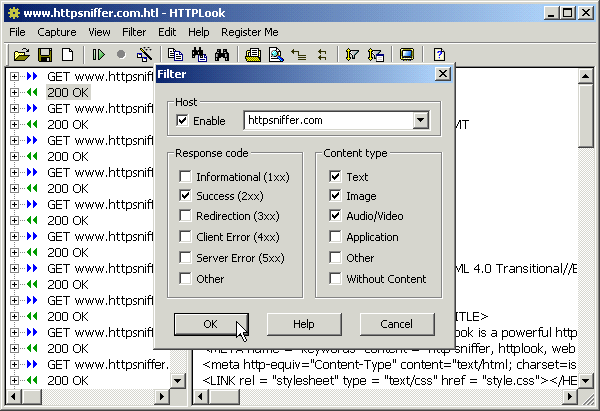Click the request list horizontal scroll thumb
This screenshot has height=411, width=600.
[31, 396]
